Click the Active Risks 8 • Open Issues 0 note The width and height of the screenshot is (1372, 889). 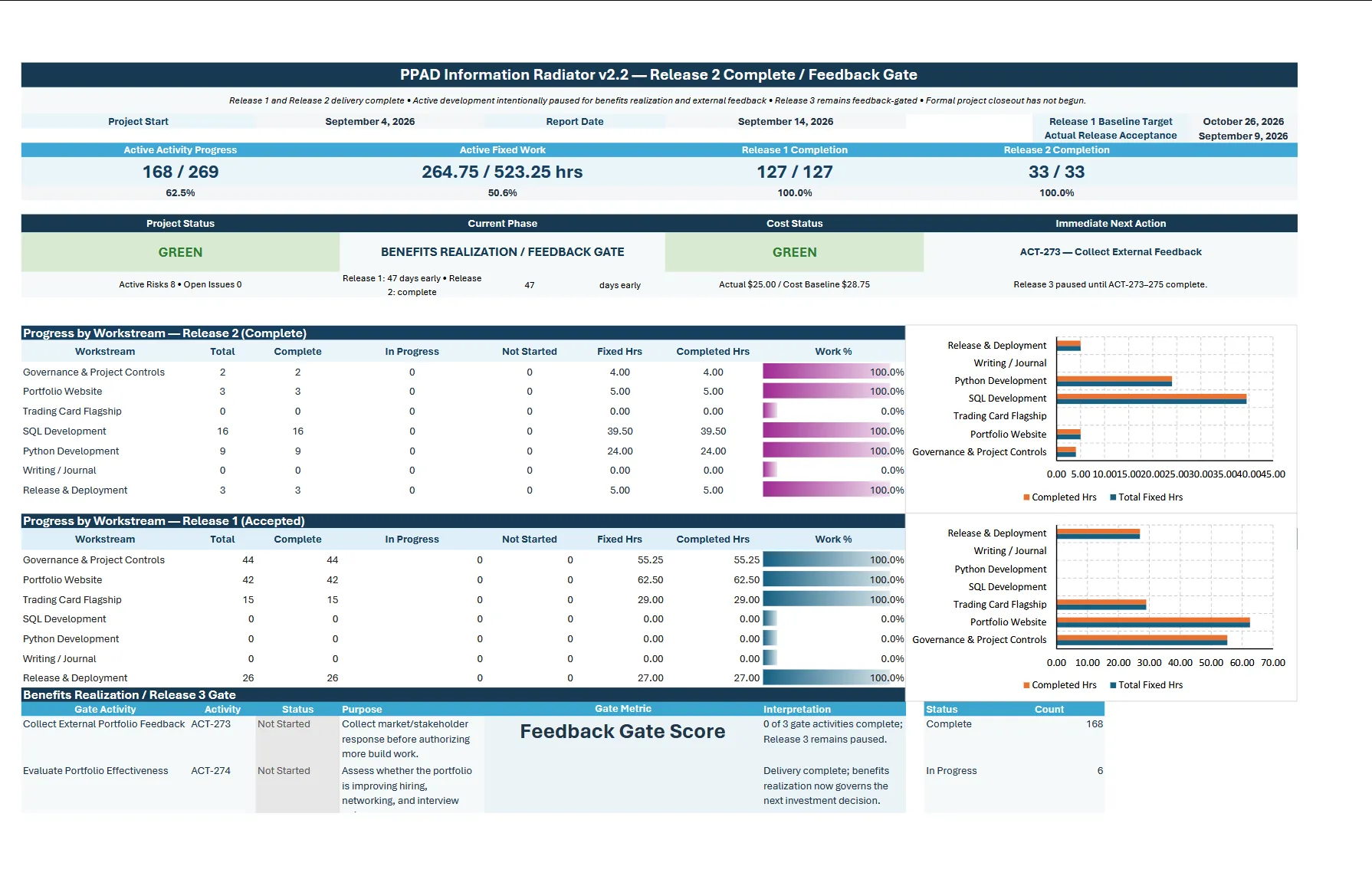[180, 284]
